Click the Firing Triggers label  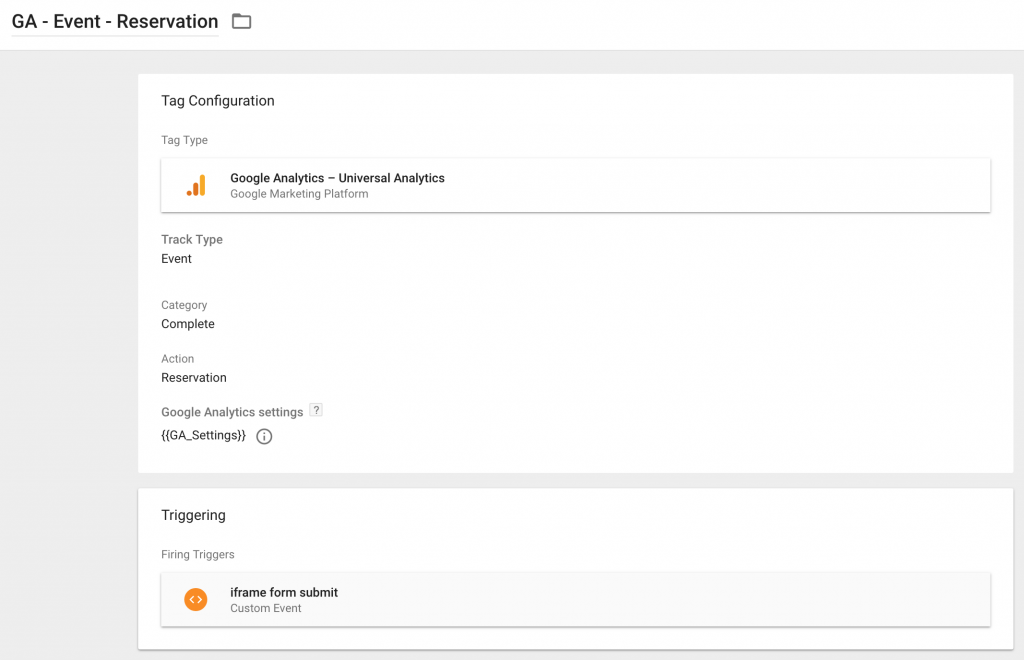197,554
